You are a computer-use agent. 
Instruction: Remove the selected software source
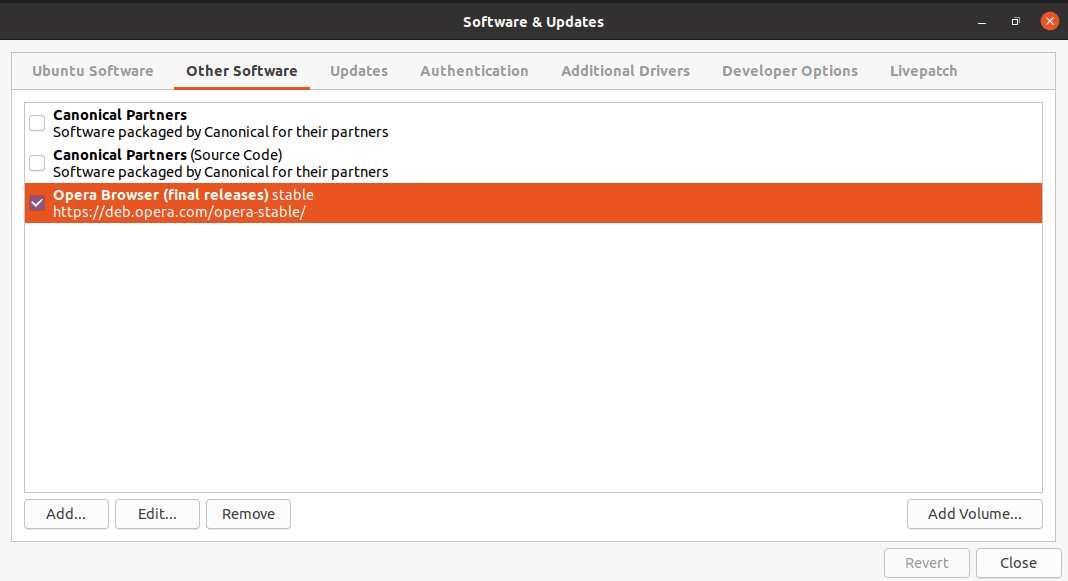click(248, 514)
